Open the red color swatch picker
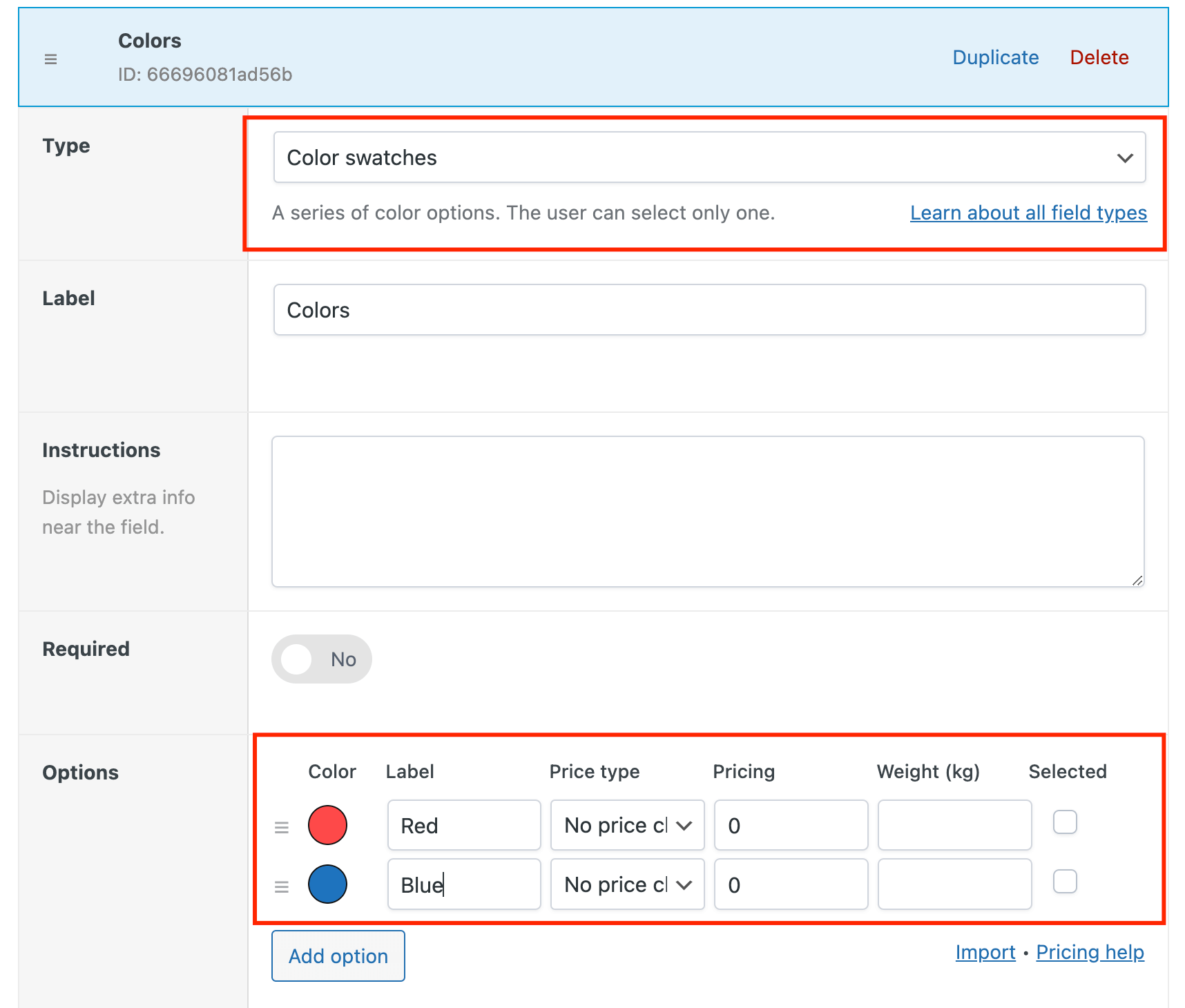This screenshot has width=1185, height=1008. point(327,825)
